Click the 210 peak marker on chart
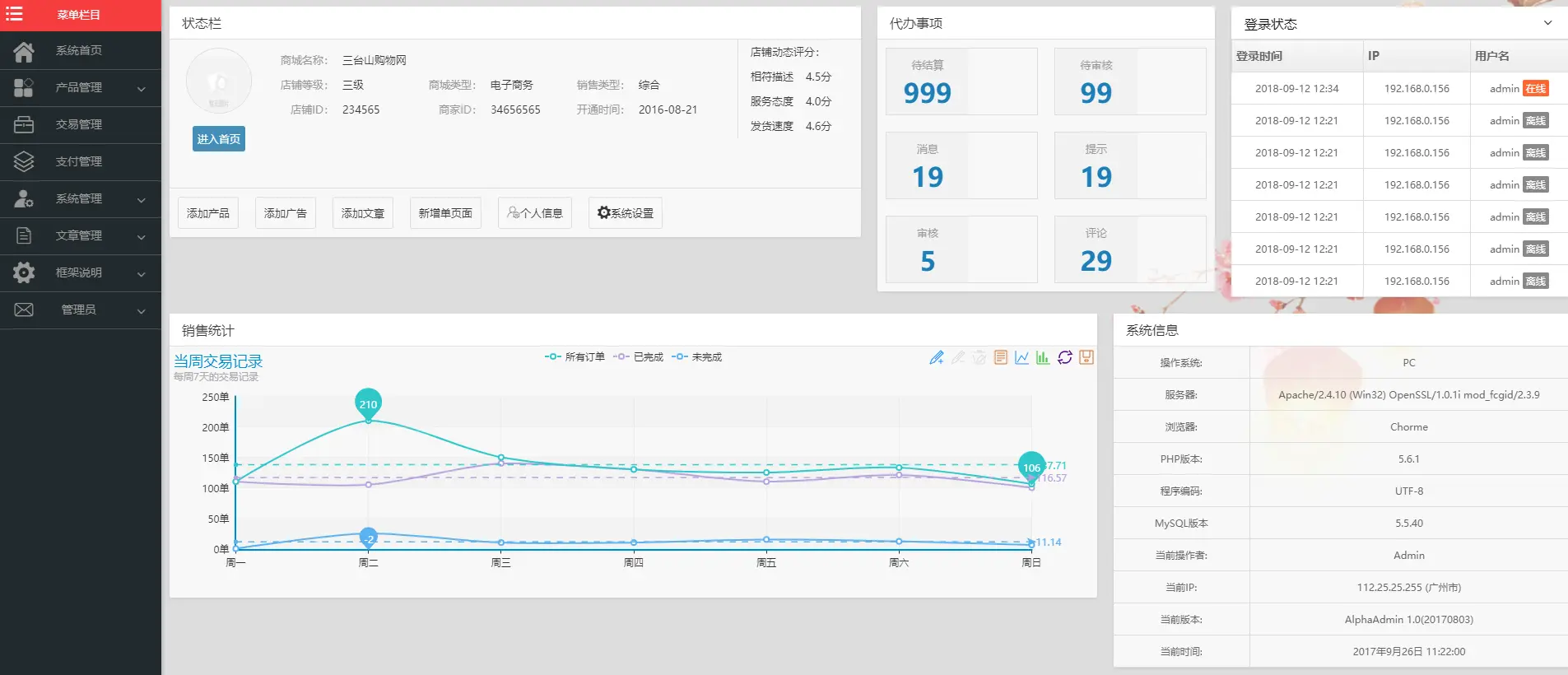The image size is (1568, 675). [x=368, y=403]
